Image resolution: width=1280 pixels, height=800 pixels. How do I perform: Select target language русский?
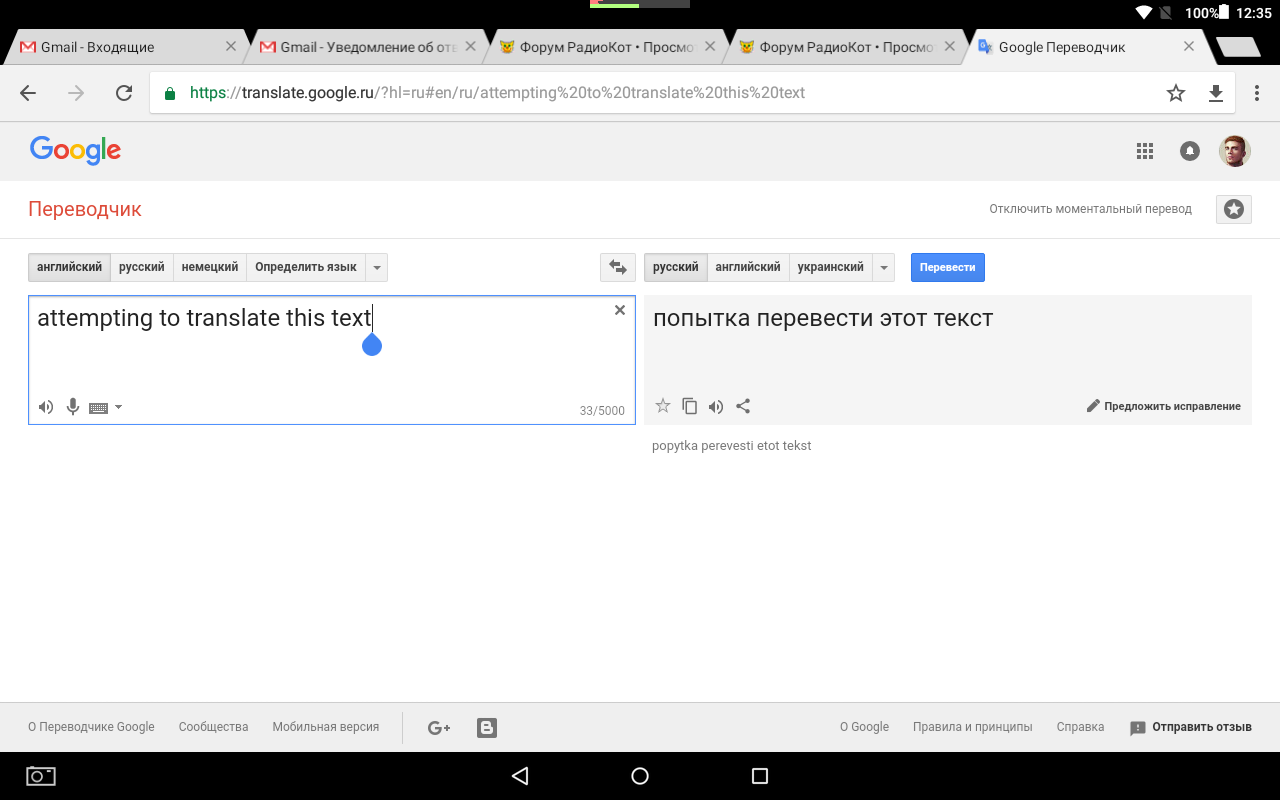click(x=676, y=267)
